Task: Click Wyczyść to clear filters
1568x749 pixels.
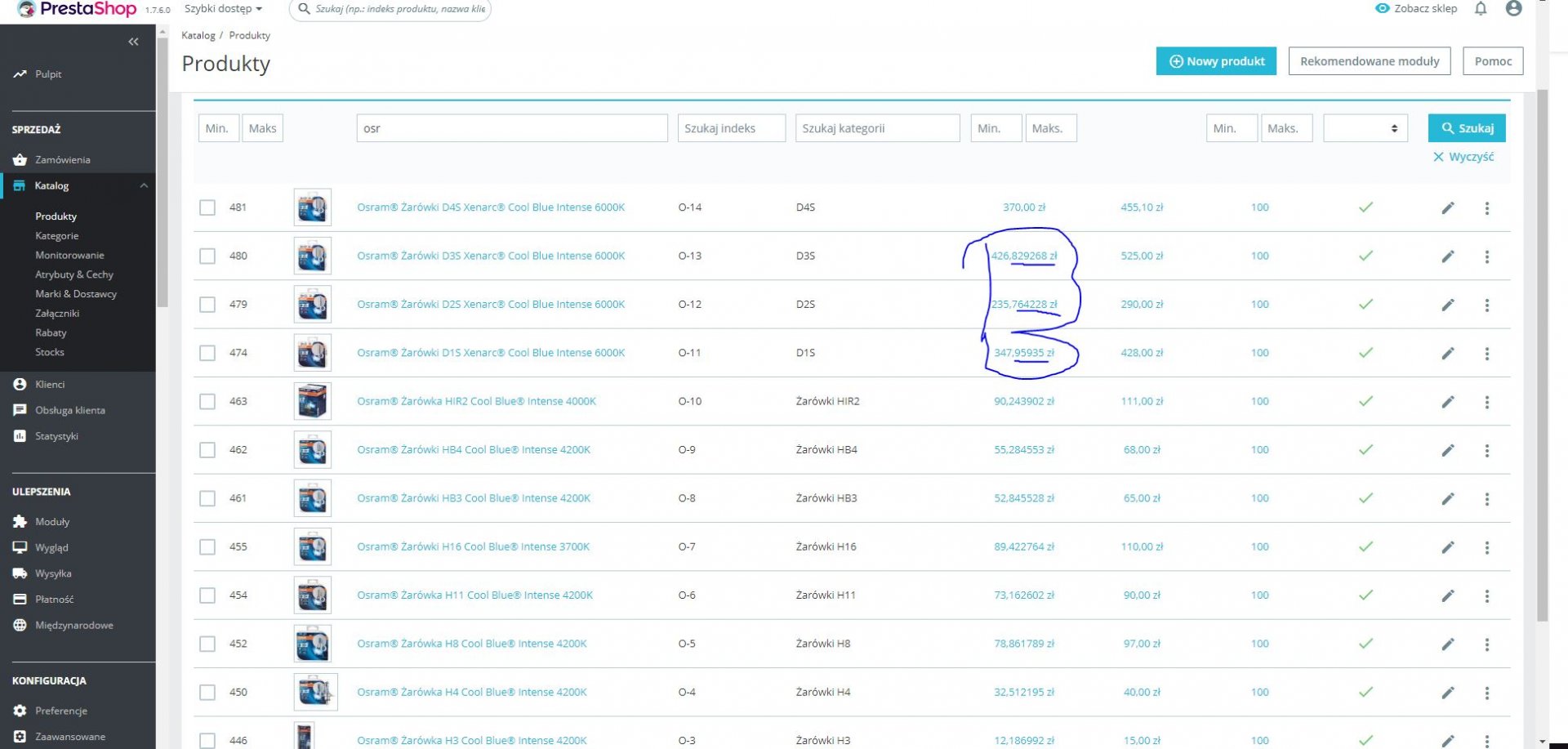Action: pyautogui.click(x=1463, y=157)
